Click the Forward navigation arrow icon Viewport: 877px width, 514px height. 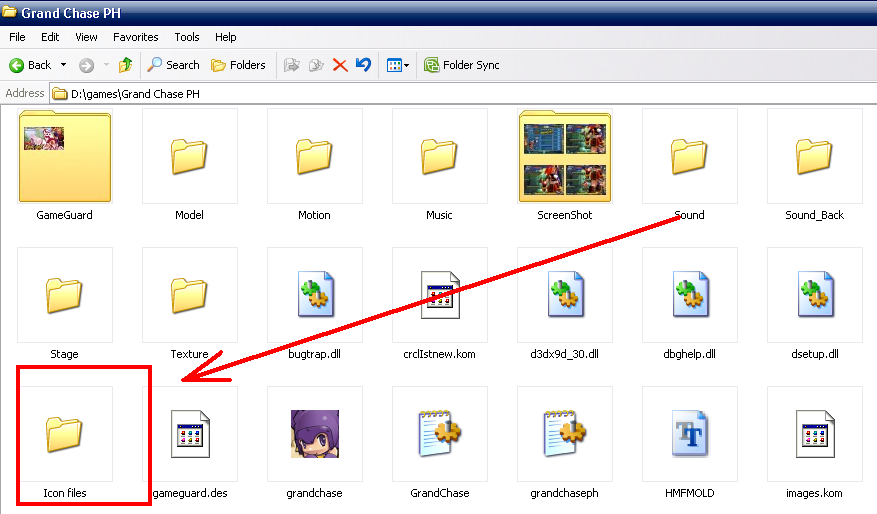86,65
